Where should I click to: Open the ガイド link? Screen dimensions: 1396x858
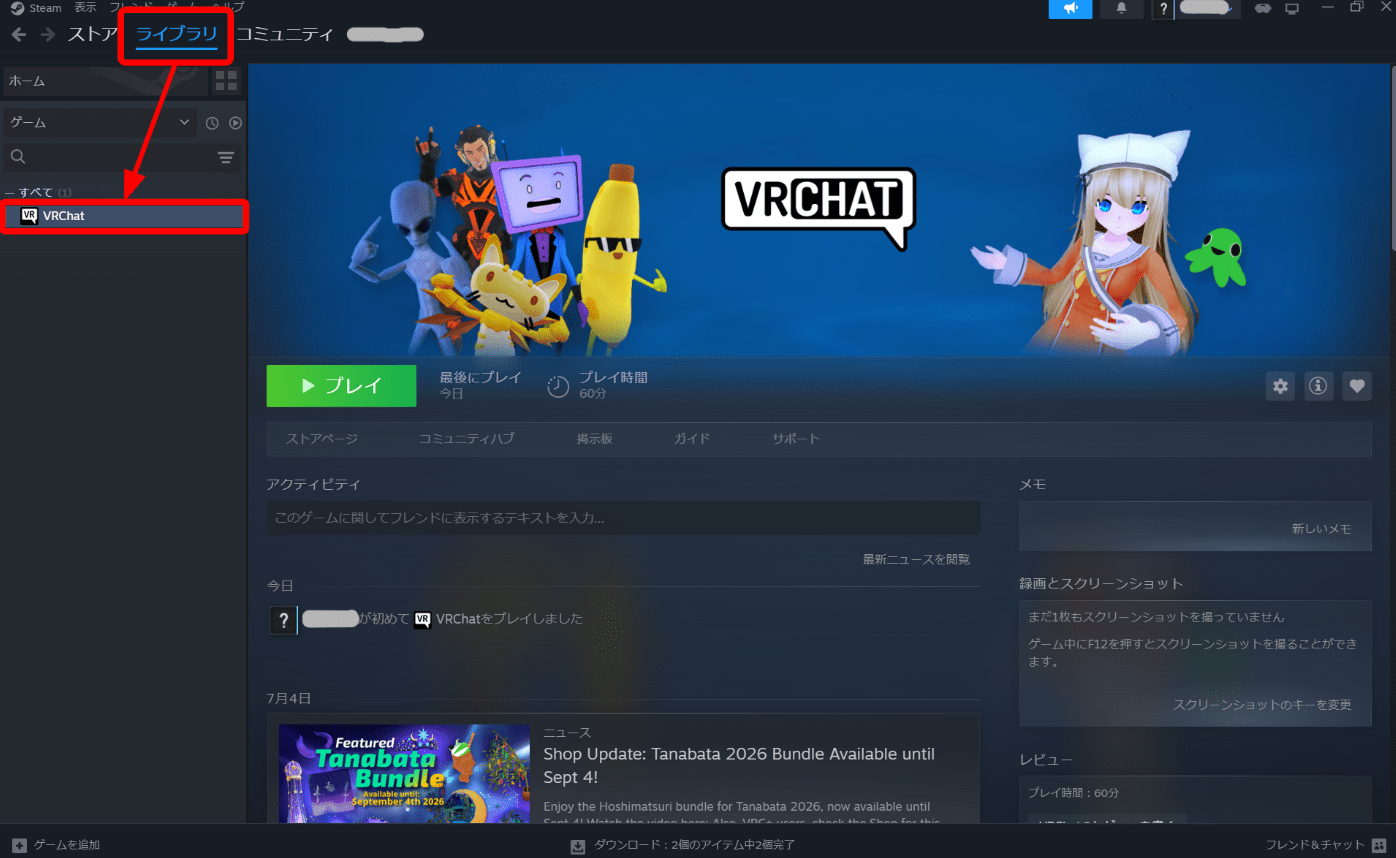(692, 439)
